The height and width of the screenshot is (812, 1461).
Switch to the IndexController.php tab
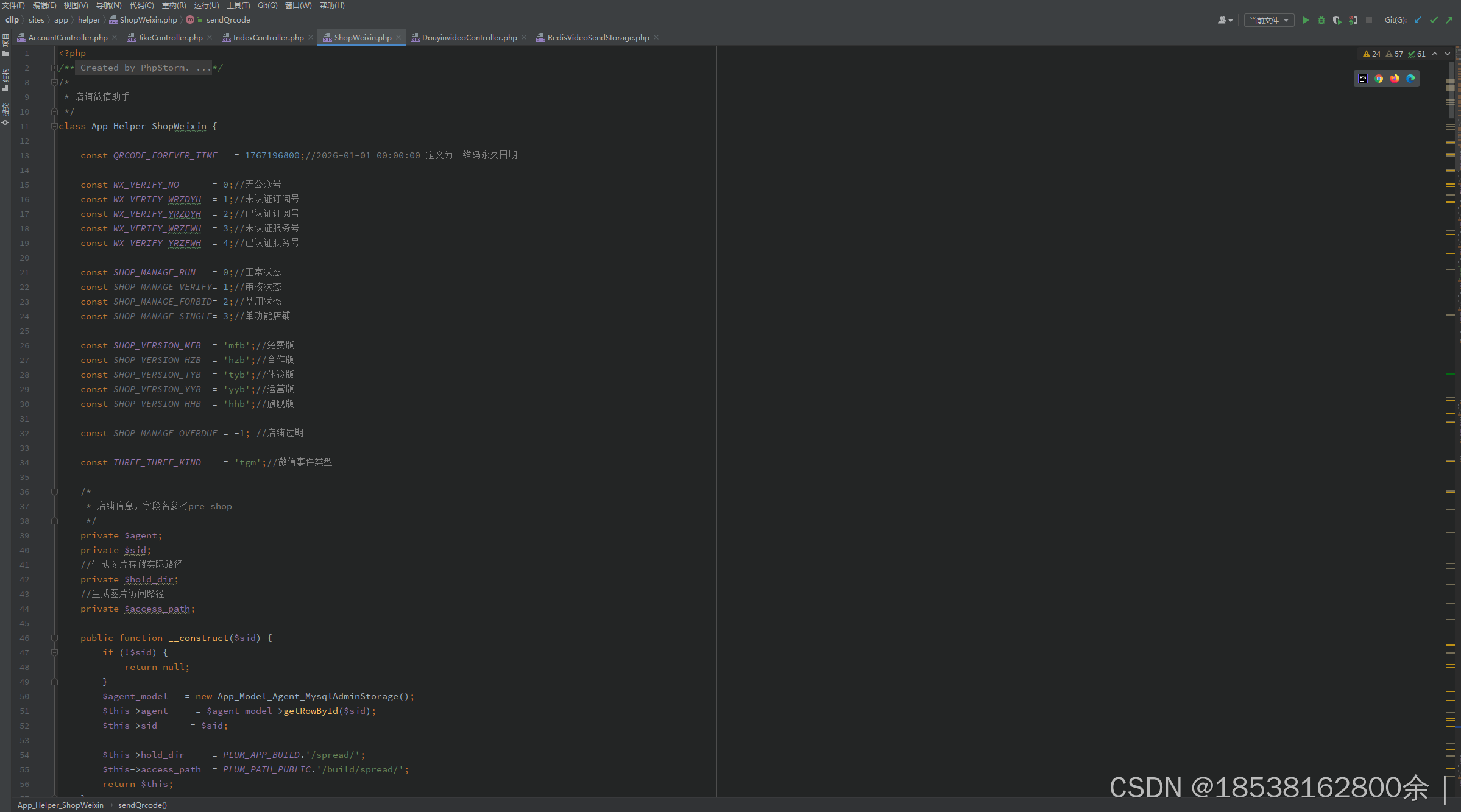pyautogui.click(x=267, y=37)
